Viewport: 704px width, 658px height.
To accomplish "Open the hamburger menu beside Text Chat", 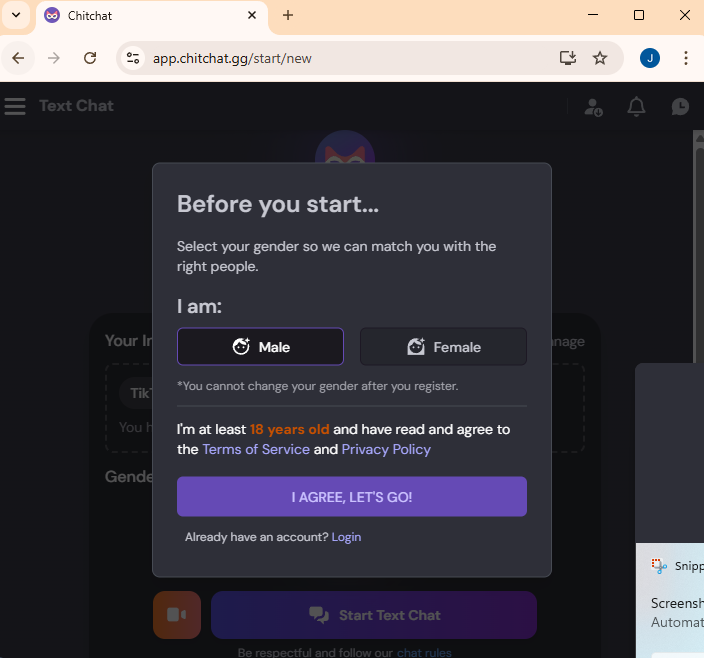I will pyautogui.click(x=15, y=106).
